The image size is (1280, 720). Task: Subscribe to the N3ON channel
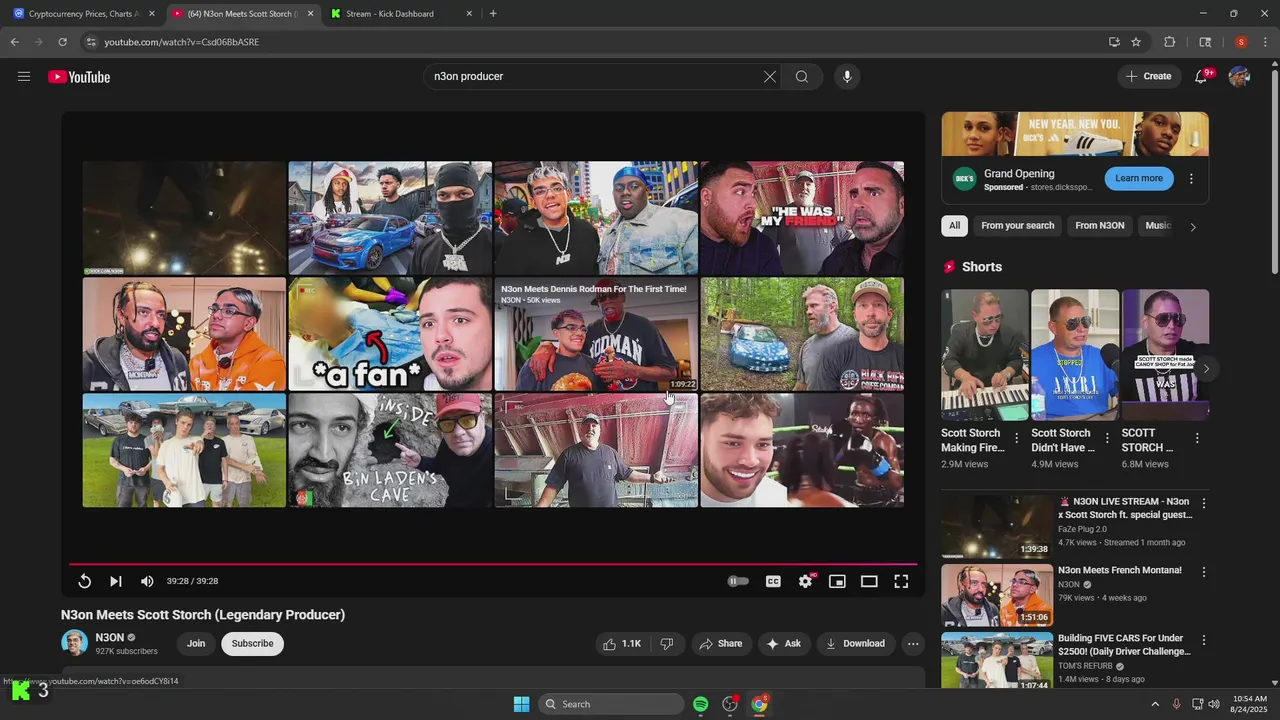(252, 644)
